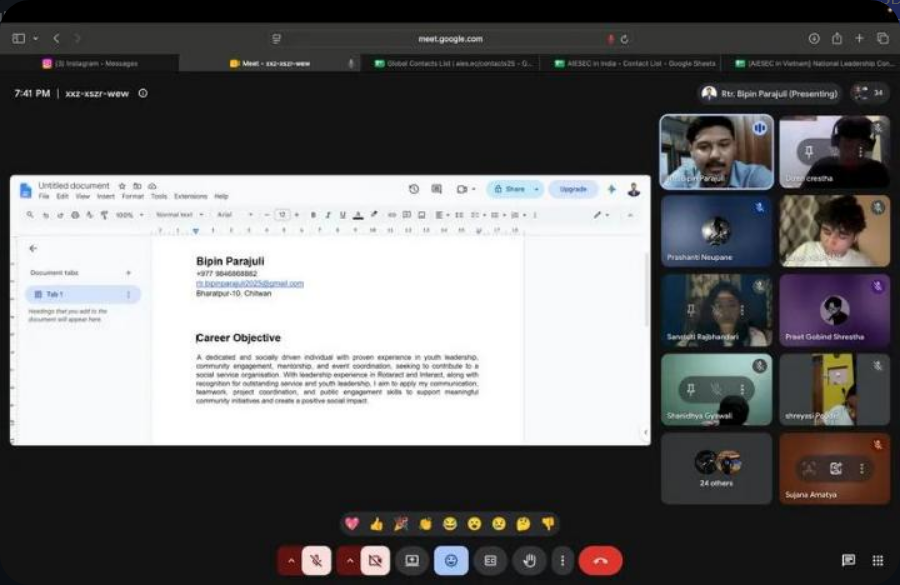900x585 pixels.
Task: Open the More options three-dot menu
Action: click(562, 560)
